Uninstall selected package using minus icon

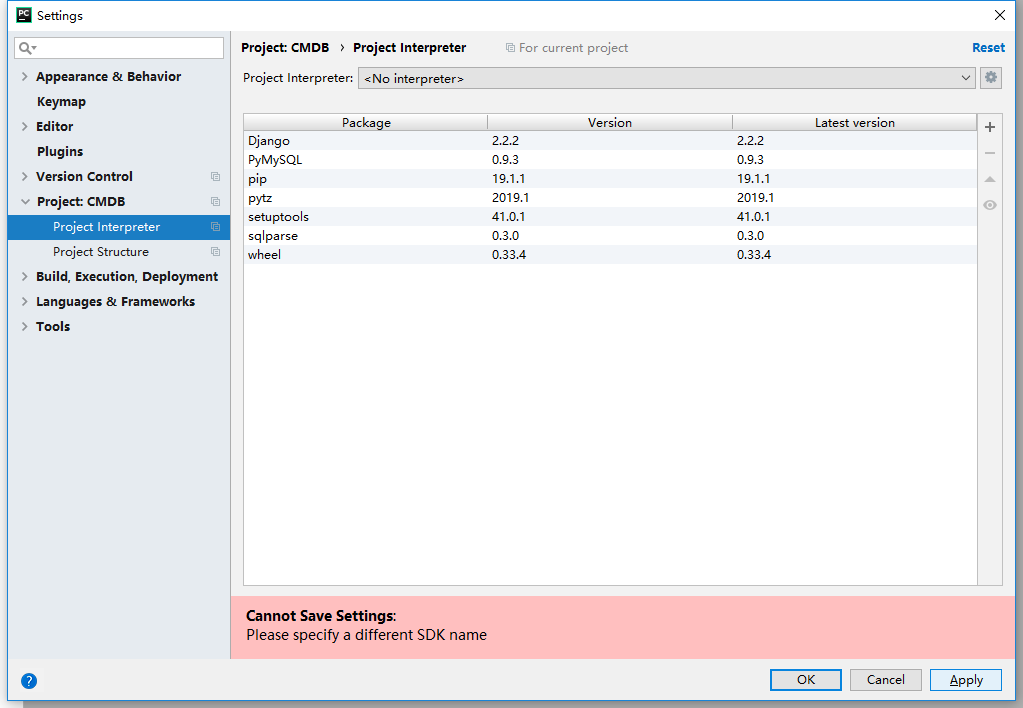[x=989, y=153]
